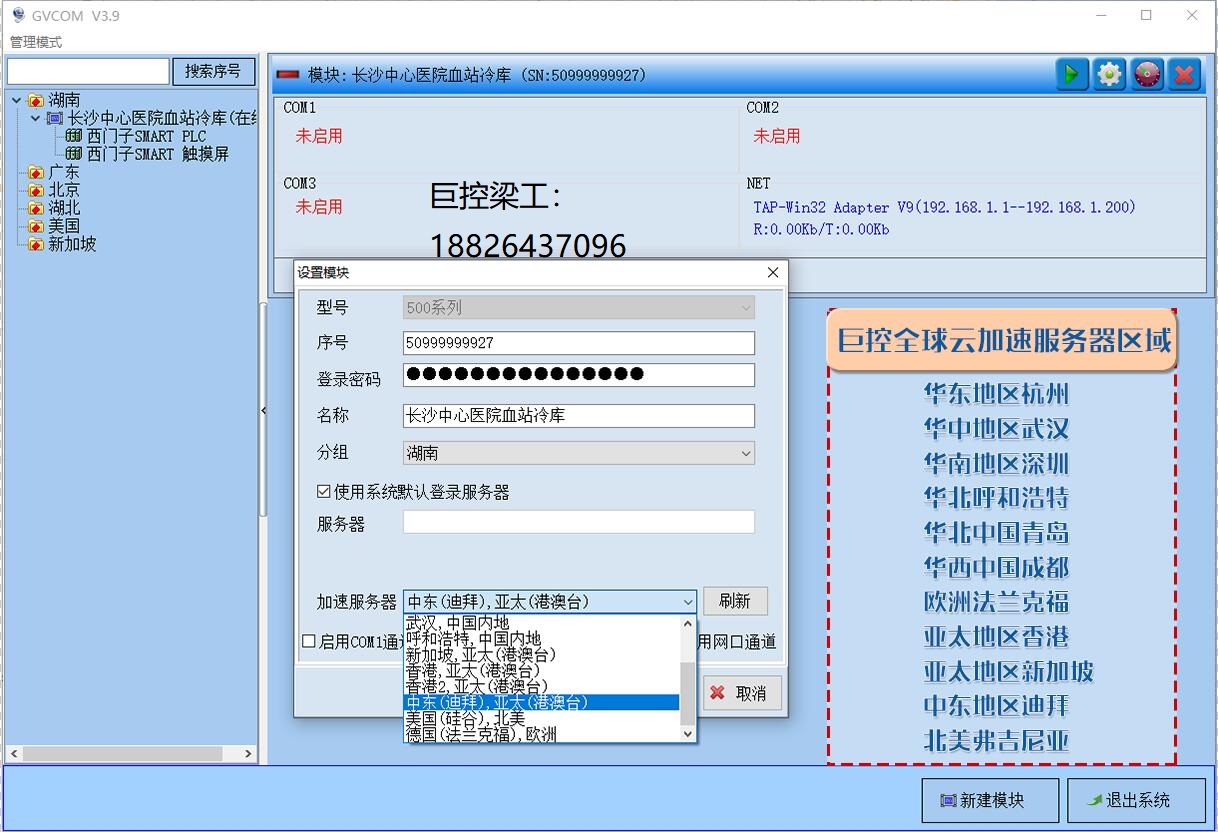The height and width of the screenshot is (832, 1218).
Task: Click the 湖南 group folder icon
Action: [33, 99]
